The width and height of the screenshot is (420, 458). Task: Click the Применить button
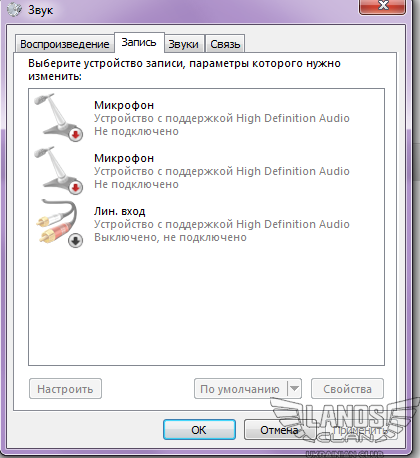click(360, 430)
